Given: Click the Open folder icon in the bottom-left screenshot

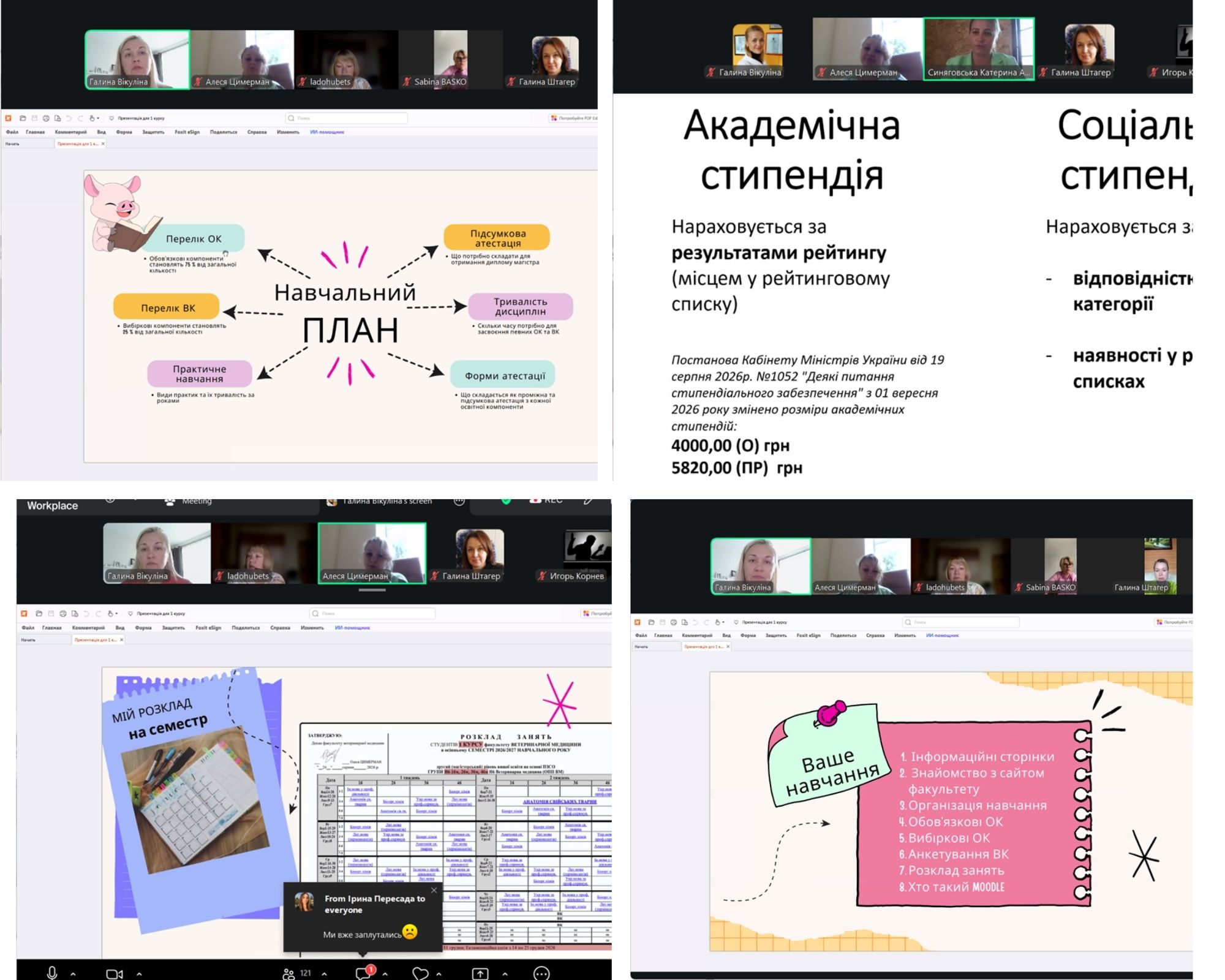Looking at the screenshot, I should click(x=39, y=613).
